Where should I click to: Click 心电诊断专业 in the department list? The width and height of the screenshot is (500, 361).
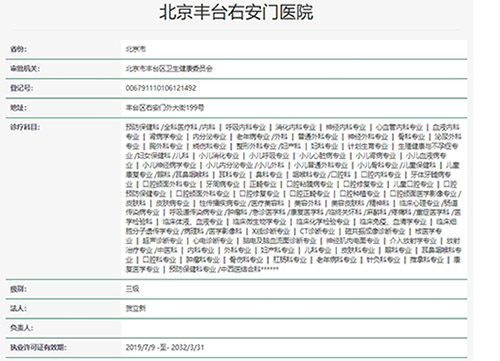[x=213, y=241]
